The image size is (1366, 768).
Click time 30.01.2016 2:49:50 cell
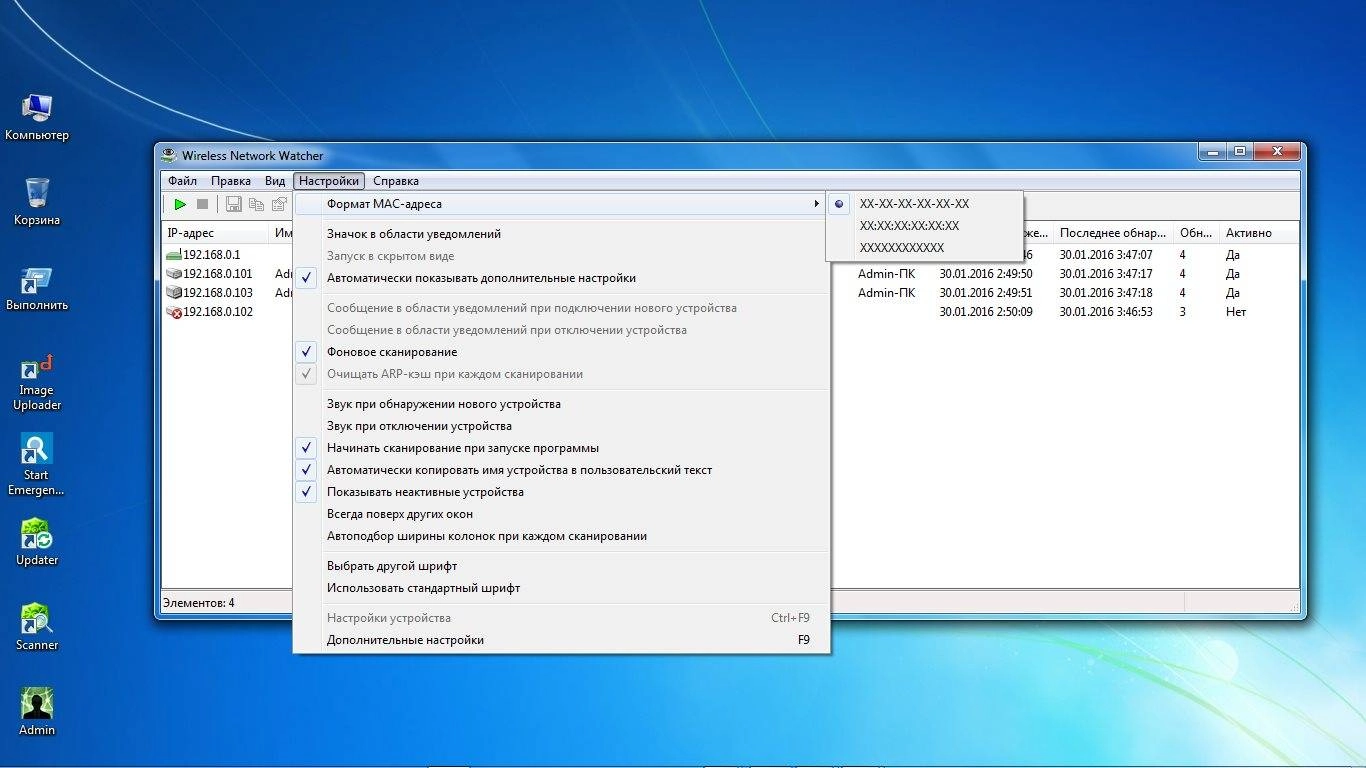986,274
